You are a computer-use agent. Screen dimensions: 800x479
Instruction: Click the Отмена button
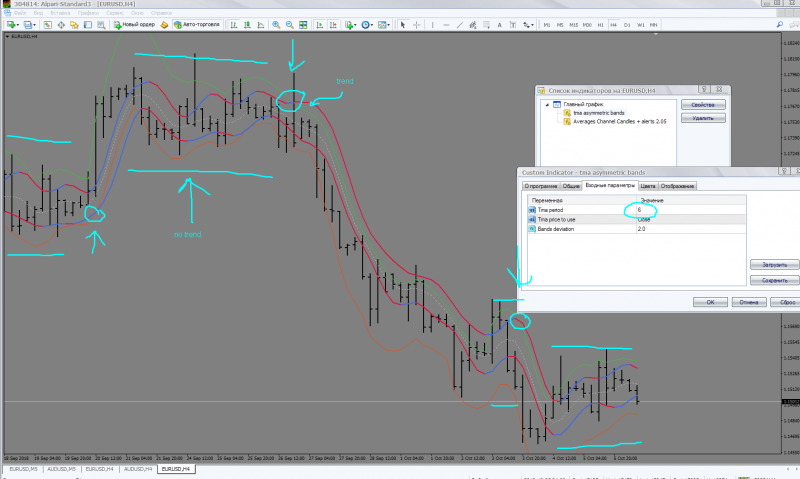749,302
